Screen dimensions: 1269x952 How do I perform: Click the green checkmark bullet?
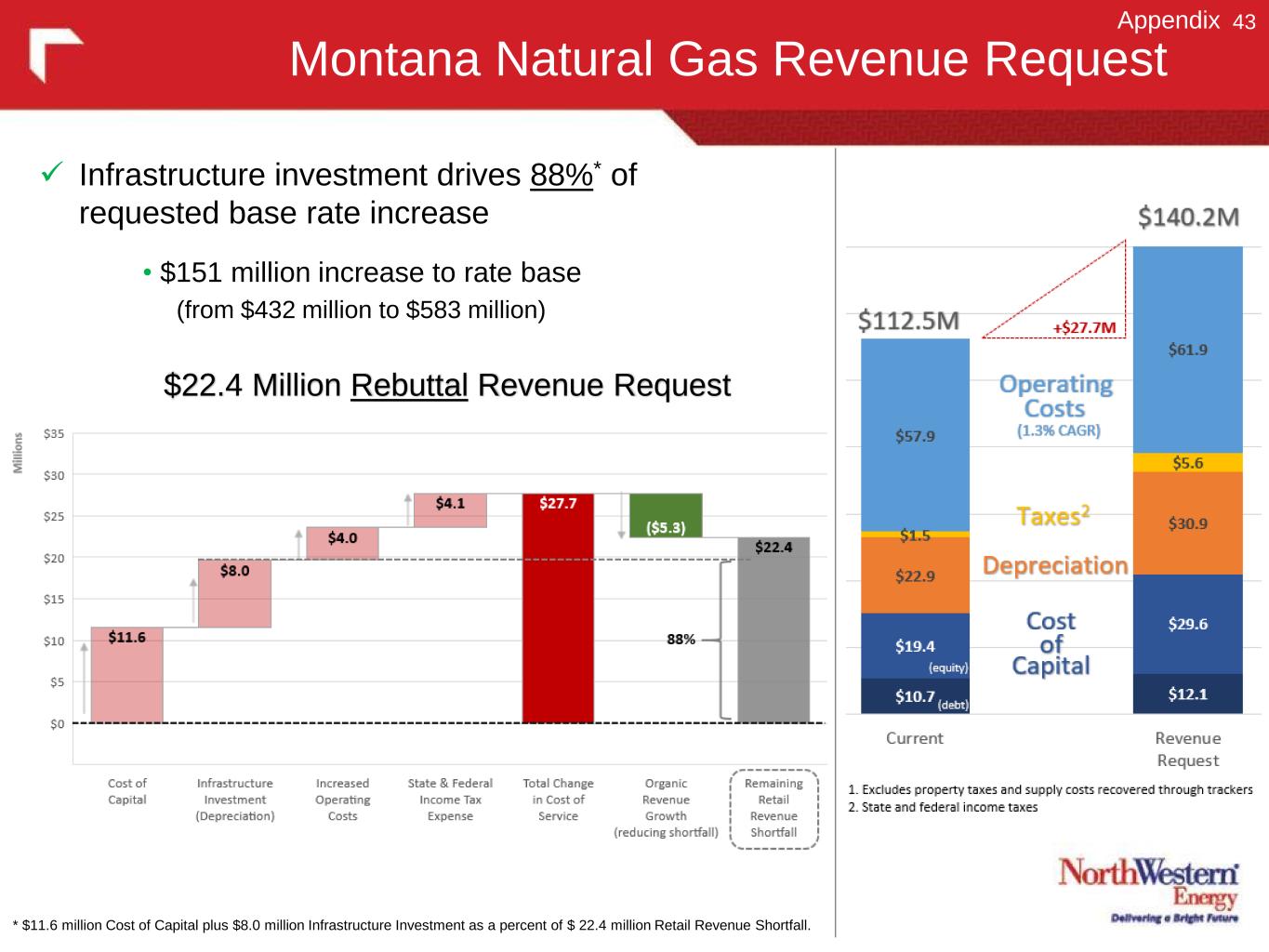click(52, 174)
